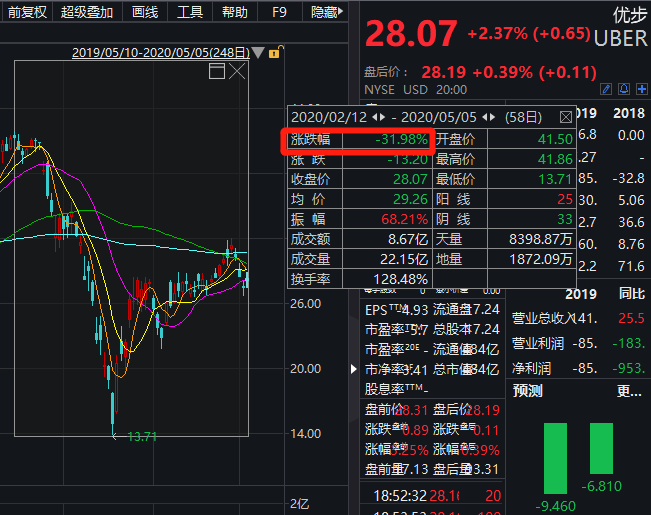Image resolution: width=651 pixels, height=515 pixels.
Task: Click the 盘后价 28.19 value
Action: point(444,72)
